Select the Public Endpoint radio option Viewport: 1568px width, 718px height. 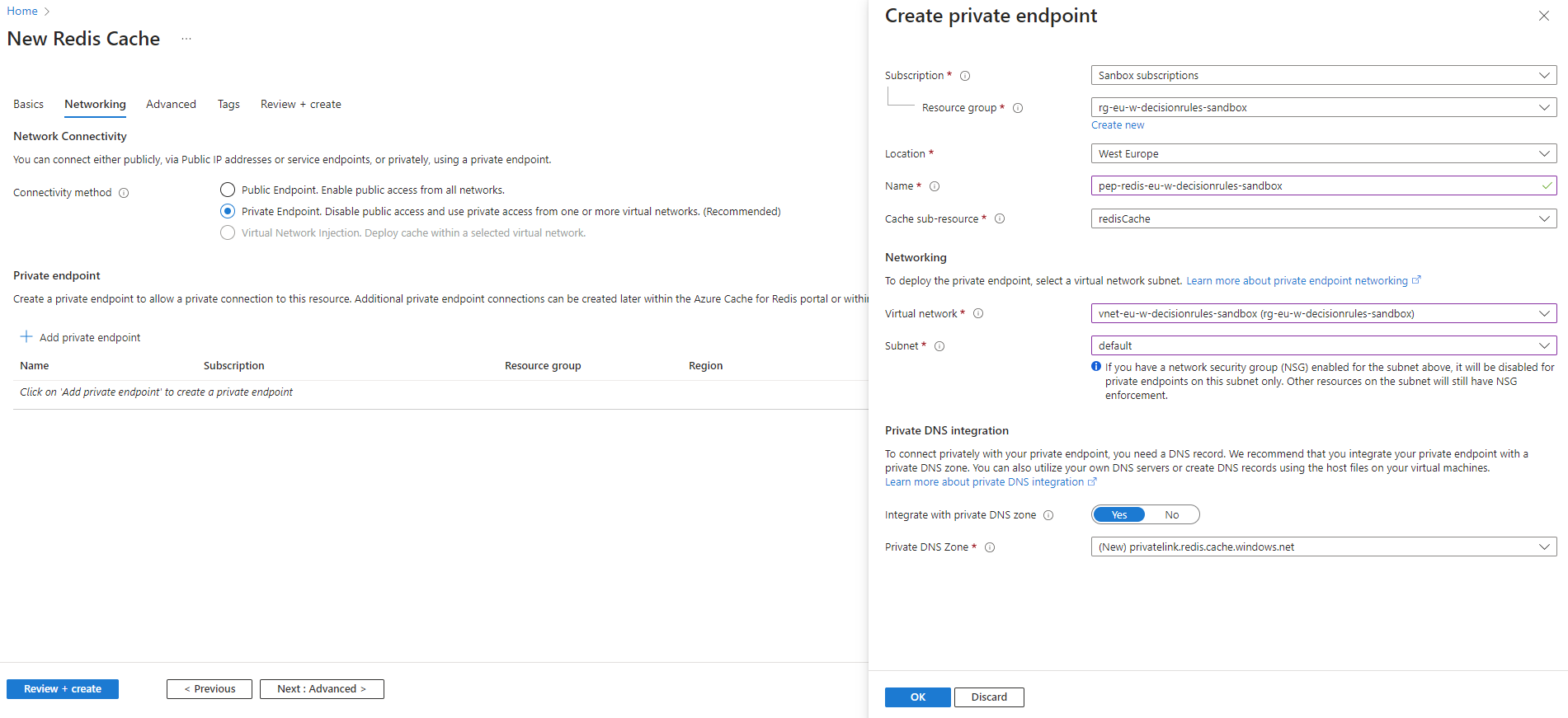click(x=228, y=190)
